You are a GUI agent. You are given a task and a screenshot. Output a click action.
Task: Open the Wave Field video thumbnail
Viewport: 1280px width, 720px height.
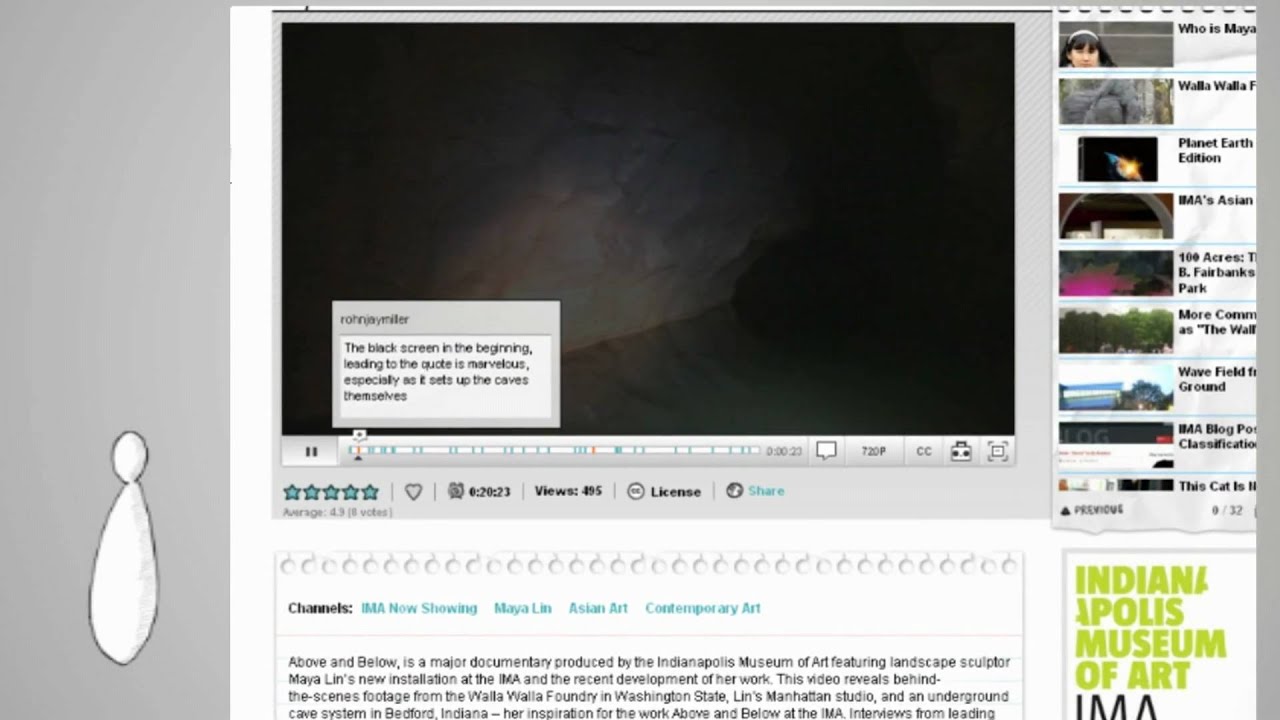(x=1115, y=388)
